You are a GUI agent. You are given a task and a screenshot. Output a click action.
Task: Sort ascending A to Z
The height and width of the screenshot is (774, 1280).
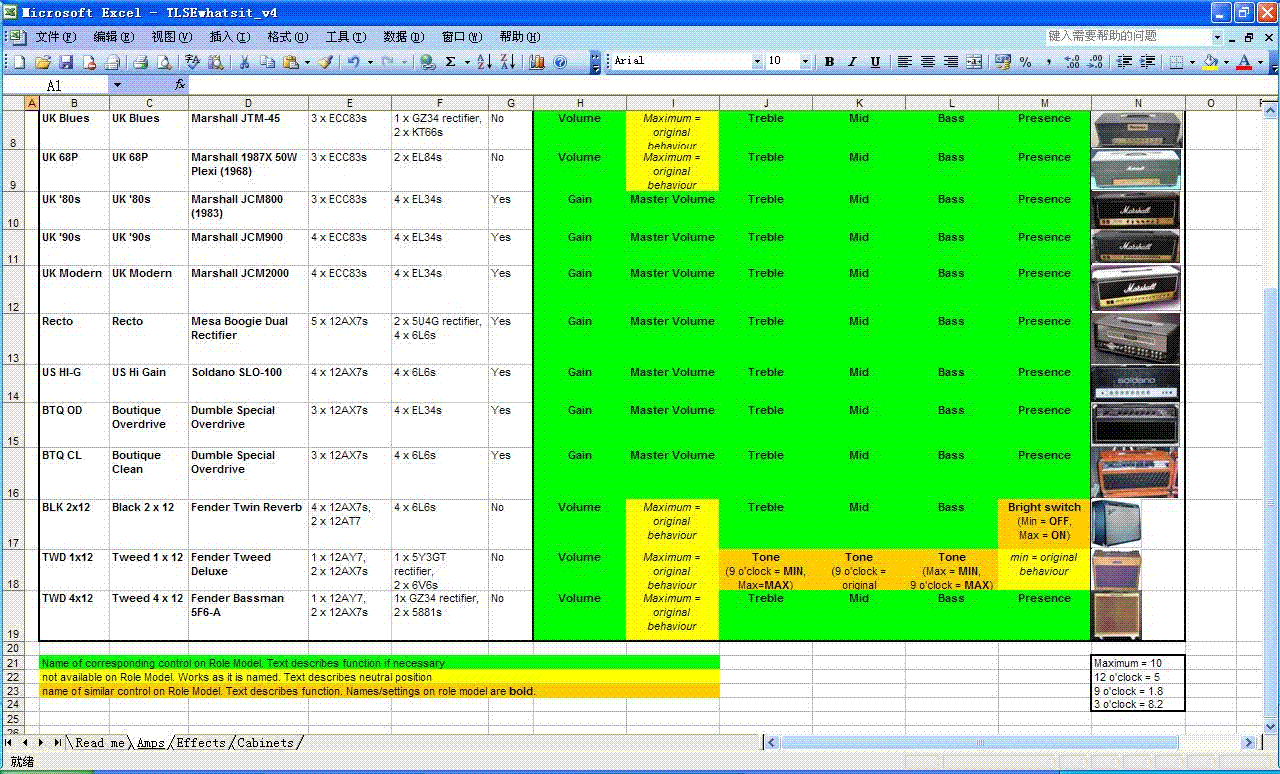(x=484, y=62)
